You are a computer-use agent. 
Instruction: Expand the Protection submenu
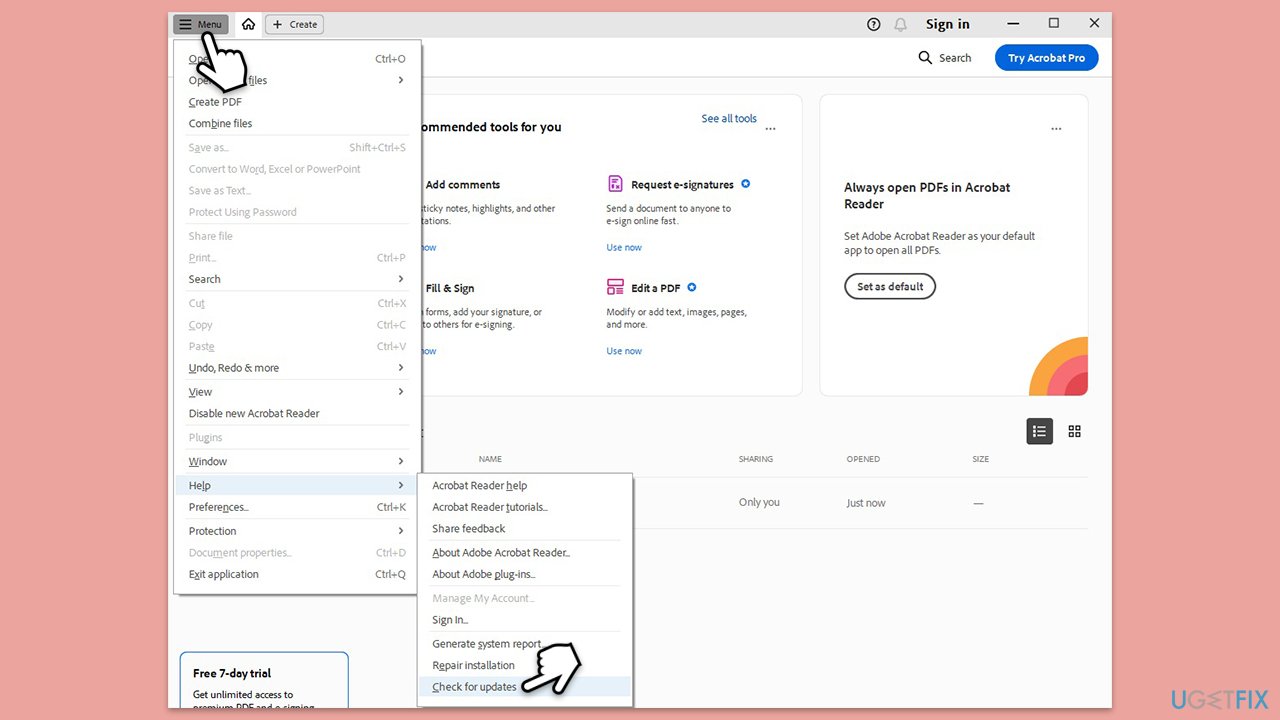pyautogui.click(x=401, y=531)
